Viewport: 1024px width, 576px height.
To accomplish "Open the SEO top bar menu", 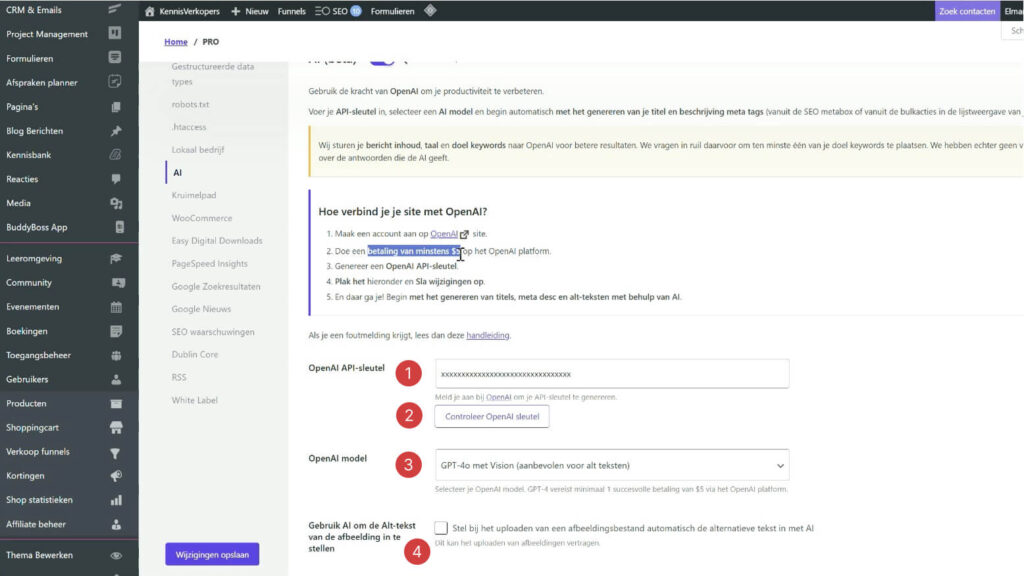I will [x=338, y=11].
